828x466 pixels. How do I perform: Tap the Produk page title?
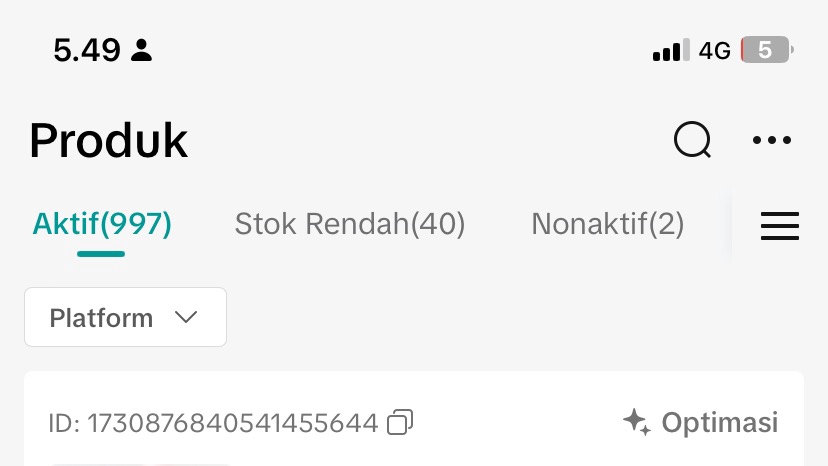point(109,141)
